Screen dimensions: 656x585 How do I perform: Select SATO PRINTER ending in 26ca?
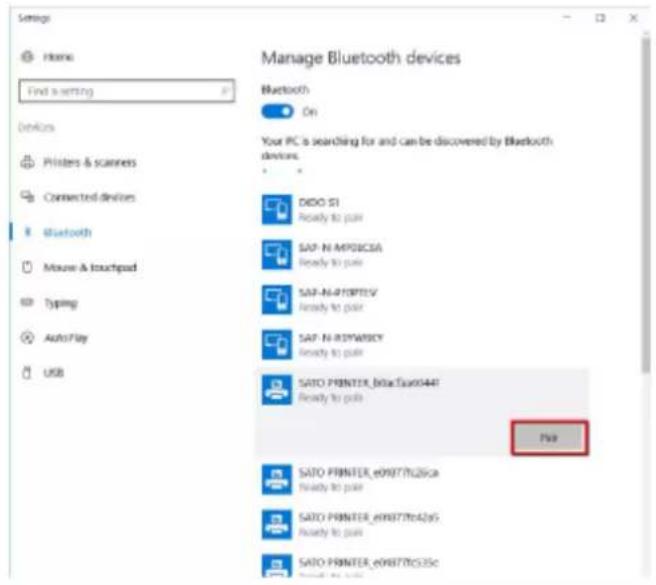click(x=423, y=480)
